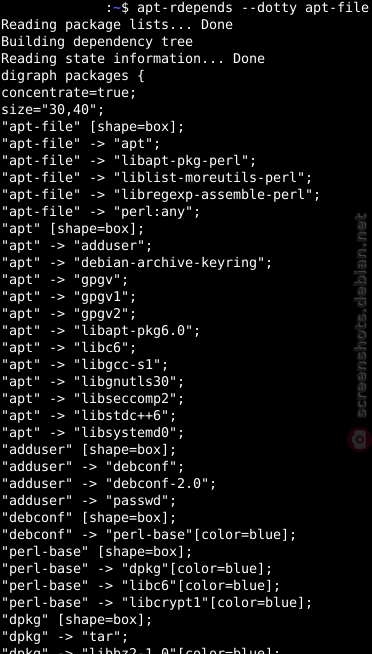The image size is (372, 654).
Task: Click the libgnutls30 dependency line
Action: pos(92,382)
